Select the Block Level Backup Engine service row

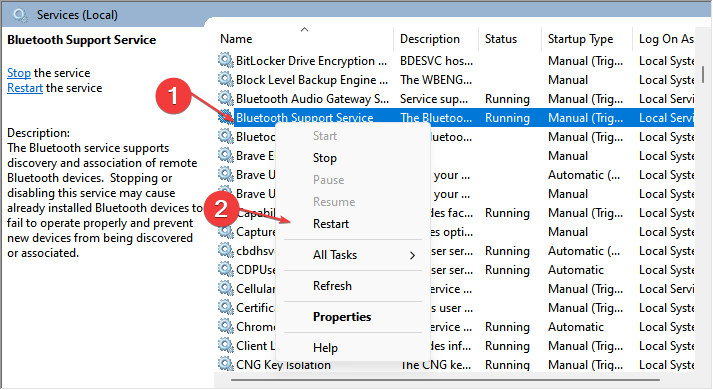[x=456, y=80]
